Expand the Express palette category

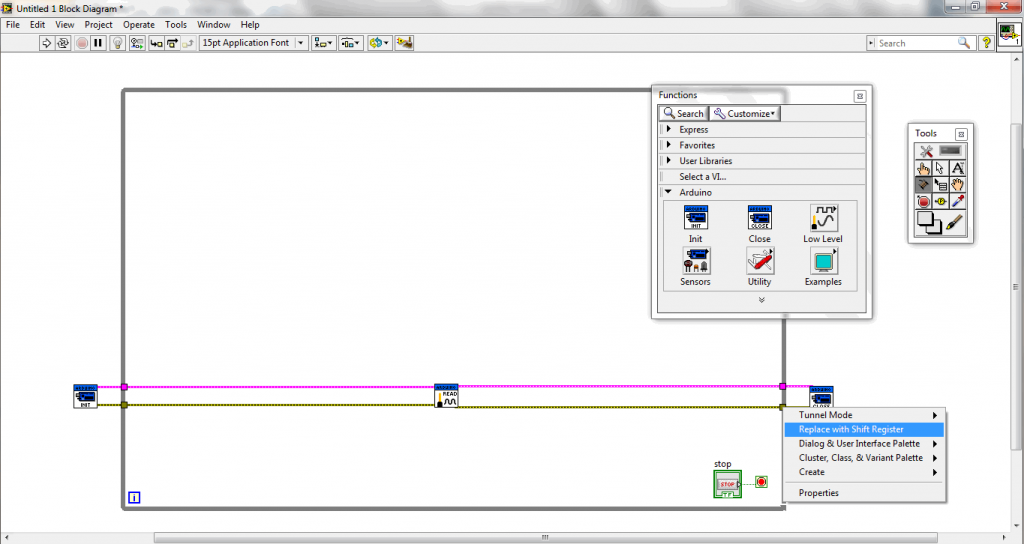(762, 129)
